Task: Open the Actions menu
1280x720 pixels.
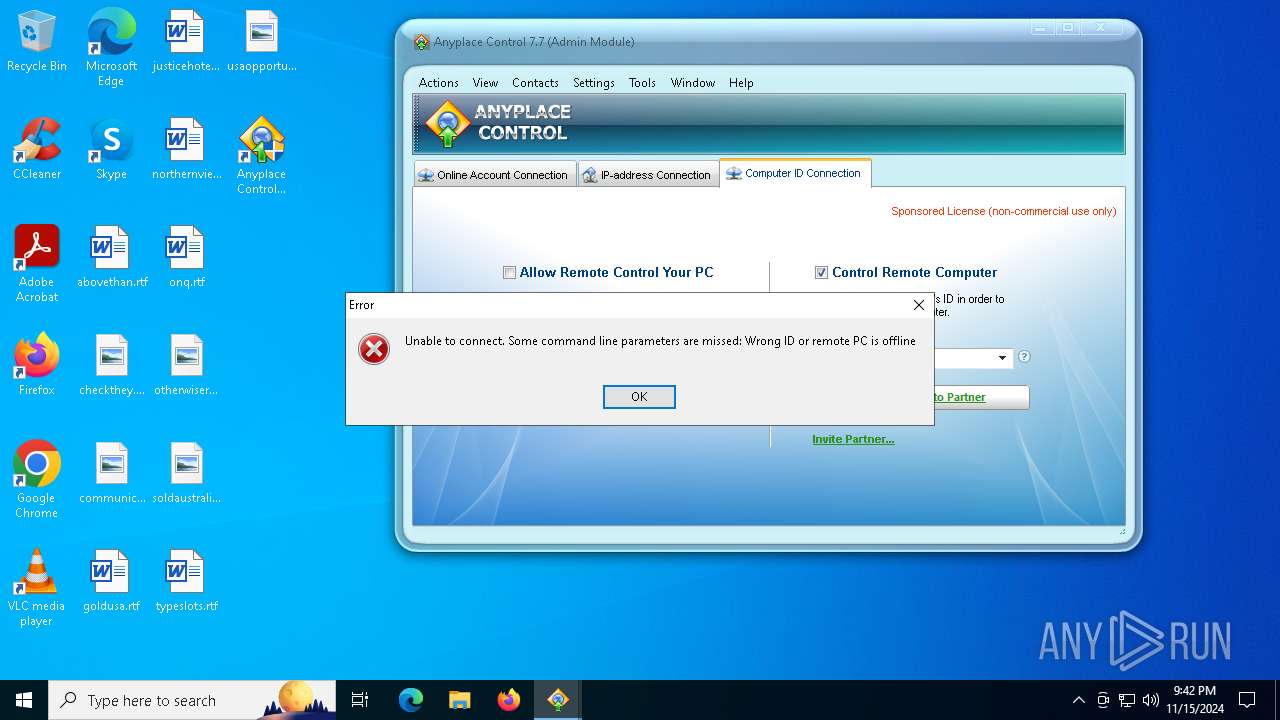Action: click(439, 83)
